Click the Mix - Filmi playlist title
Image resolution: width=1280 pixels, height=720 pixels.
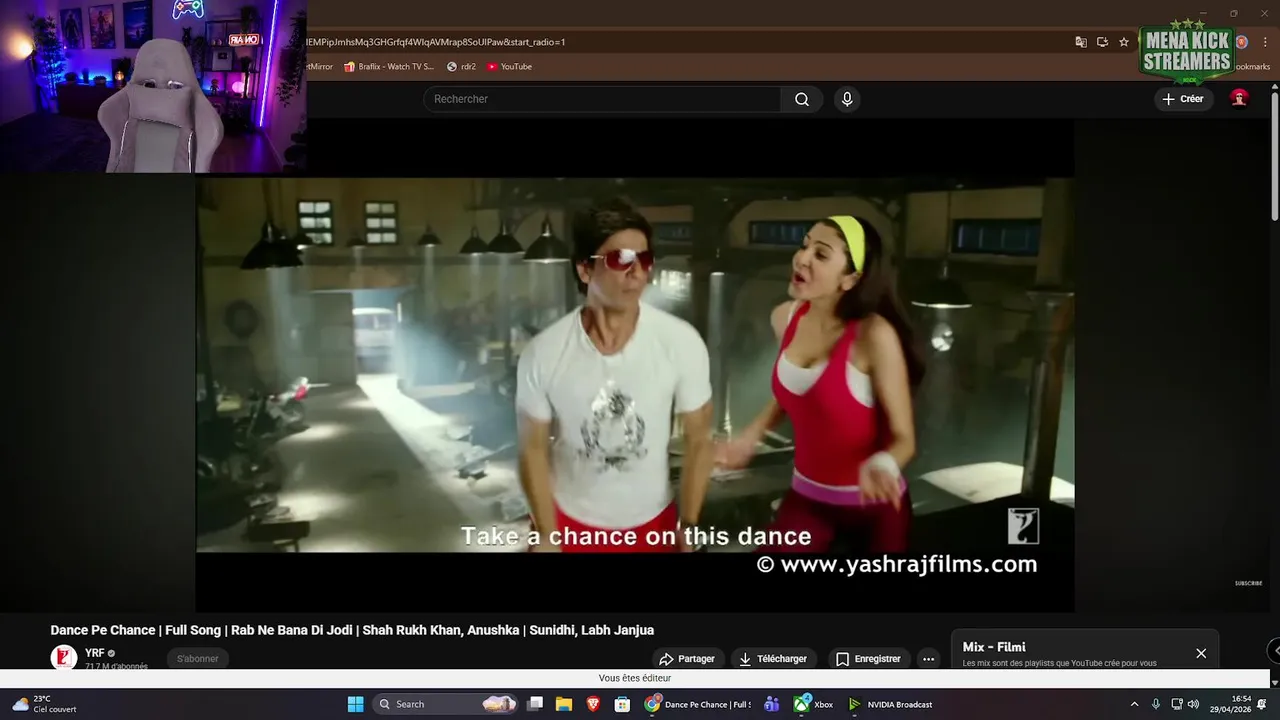[x=994, y=647]
